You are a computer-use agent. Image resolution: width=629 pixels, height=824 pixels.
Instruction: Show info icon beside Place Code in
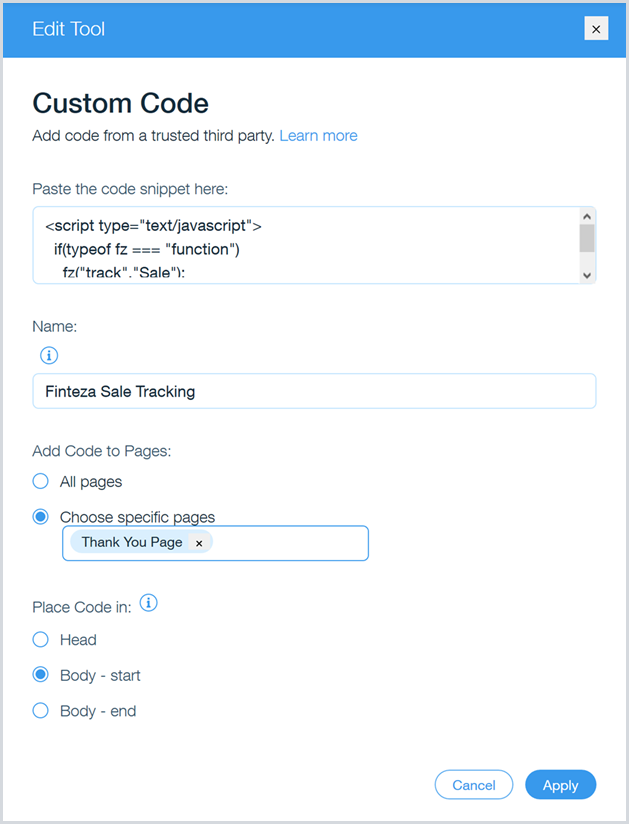149,603
